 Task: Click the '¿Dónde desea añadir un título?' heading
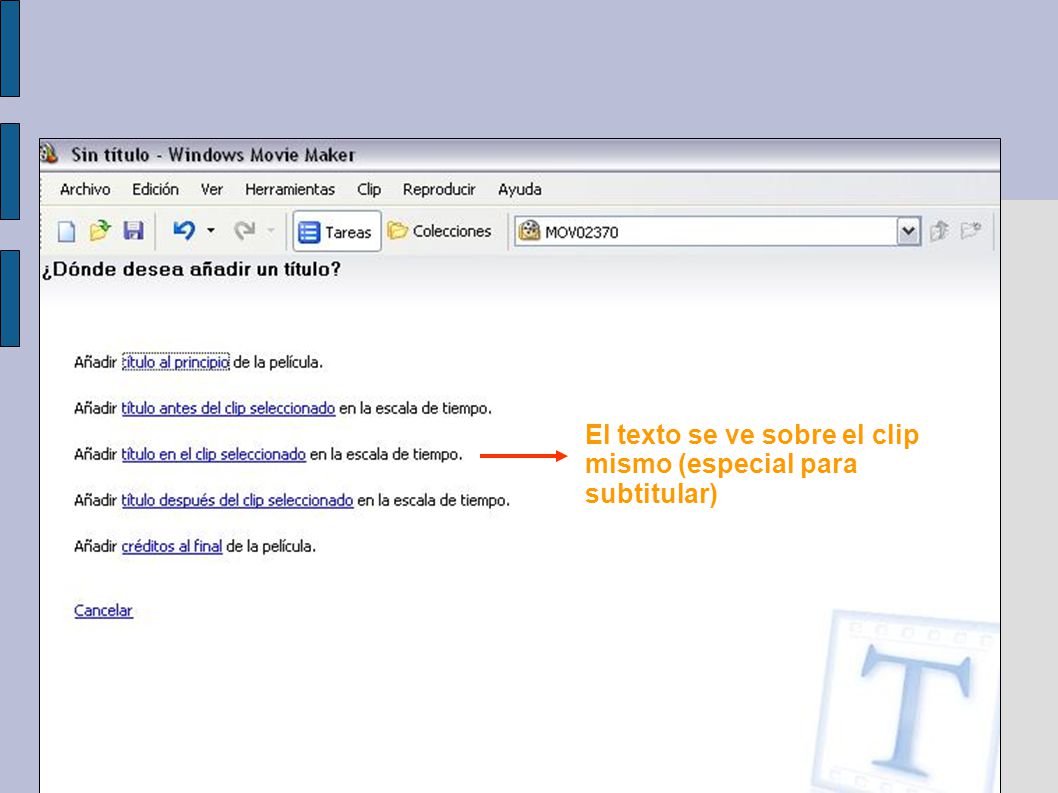(191, 269)
